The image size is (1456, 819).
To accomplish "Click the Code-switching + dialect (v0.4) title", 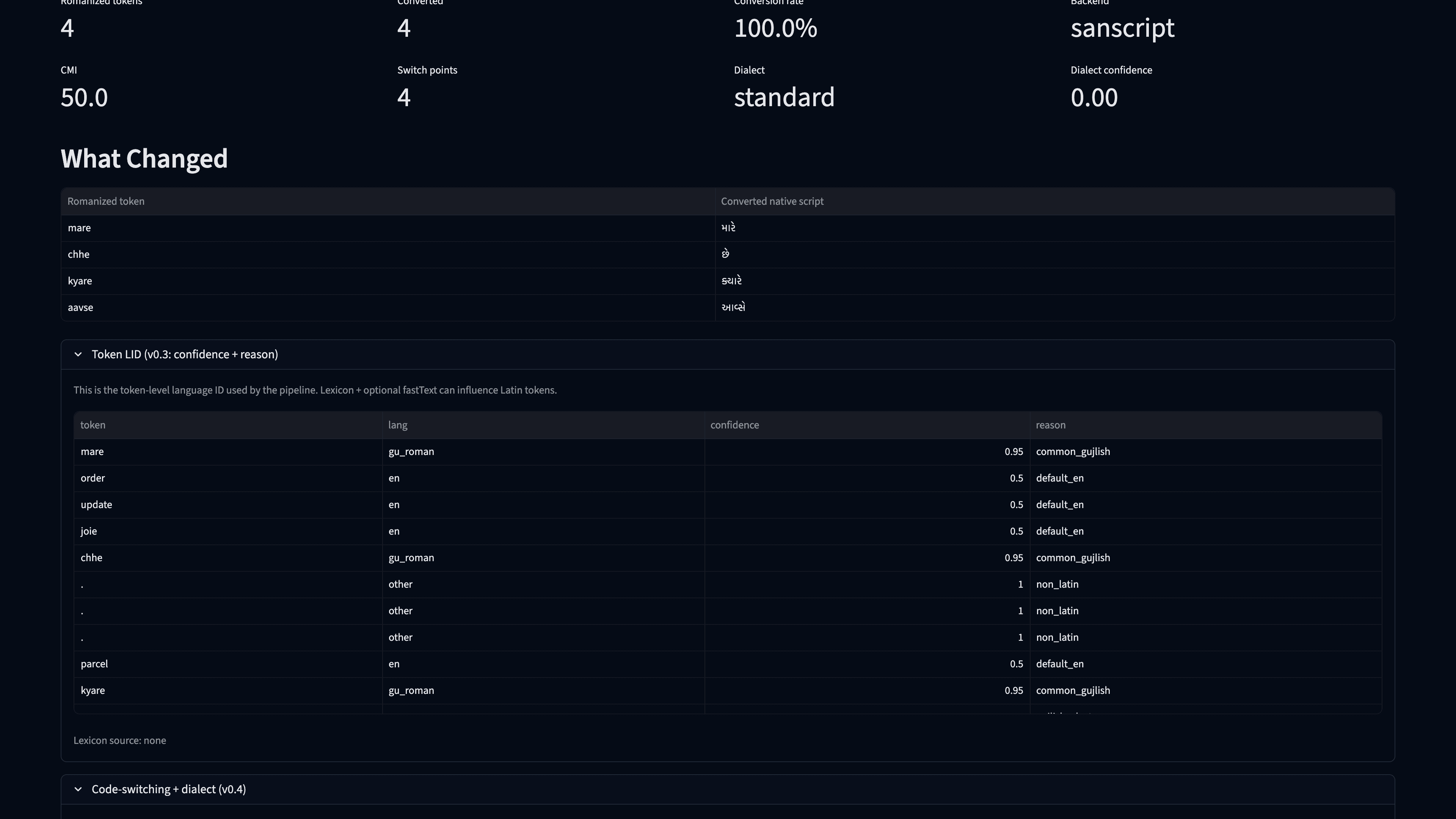I will pos(168,789).
